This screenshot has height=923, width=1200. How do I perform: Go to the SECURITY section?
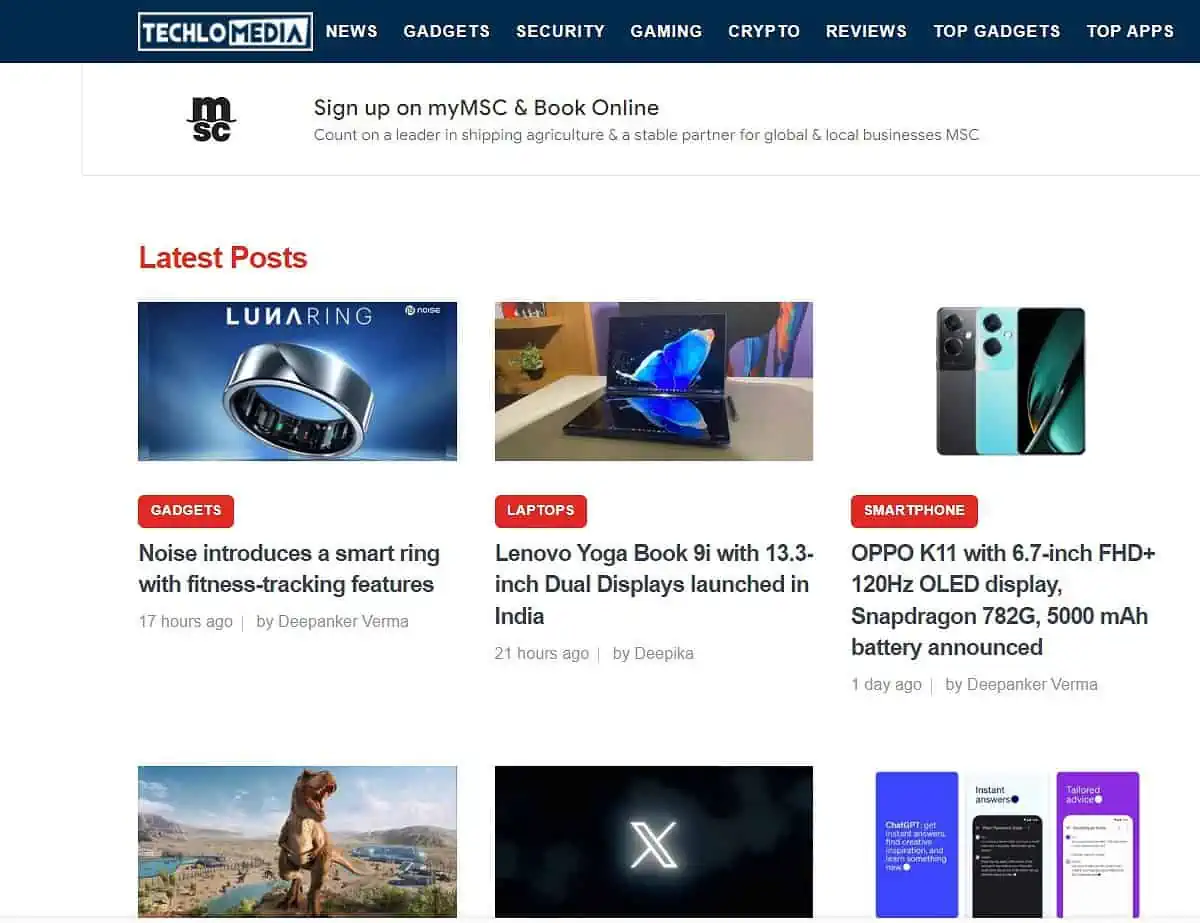(x=561, y=31)
